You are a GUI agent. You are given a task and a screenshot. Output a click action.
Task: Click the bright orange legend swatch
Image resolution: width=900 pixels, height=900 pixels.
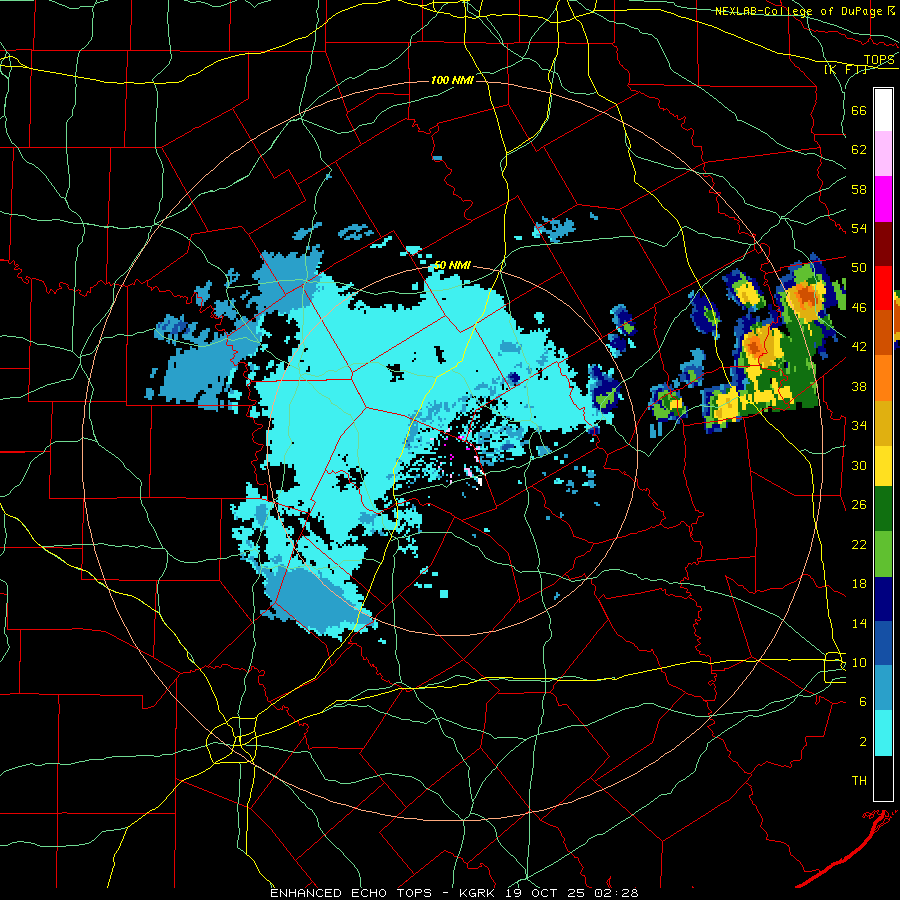tap(883, 378)
